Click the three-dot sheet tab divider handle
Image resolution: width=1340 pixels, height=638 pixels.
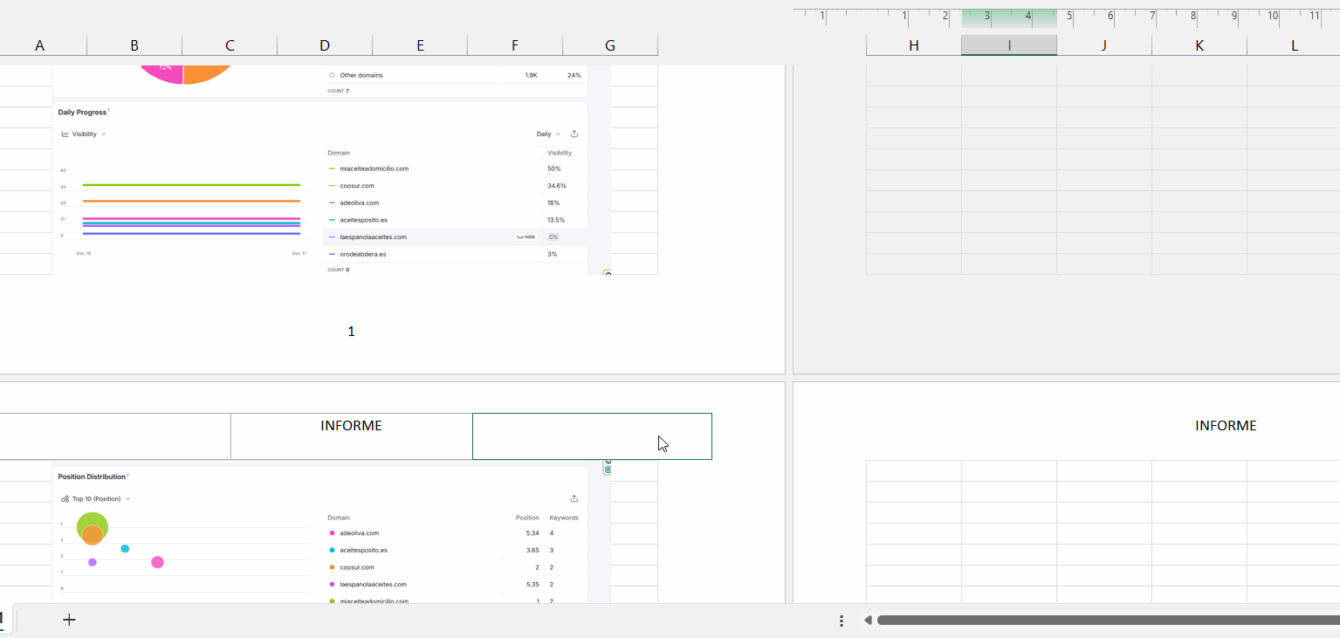point(841,620)
